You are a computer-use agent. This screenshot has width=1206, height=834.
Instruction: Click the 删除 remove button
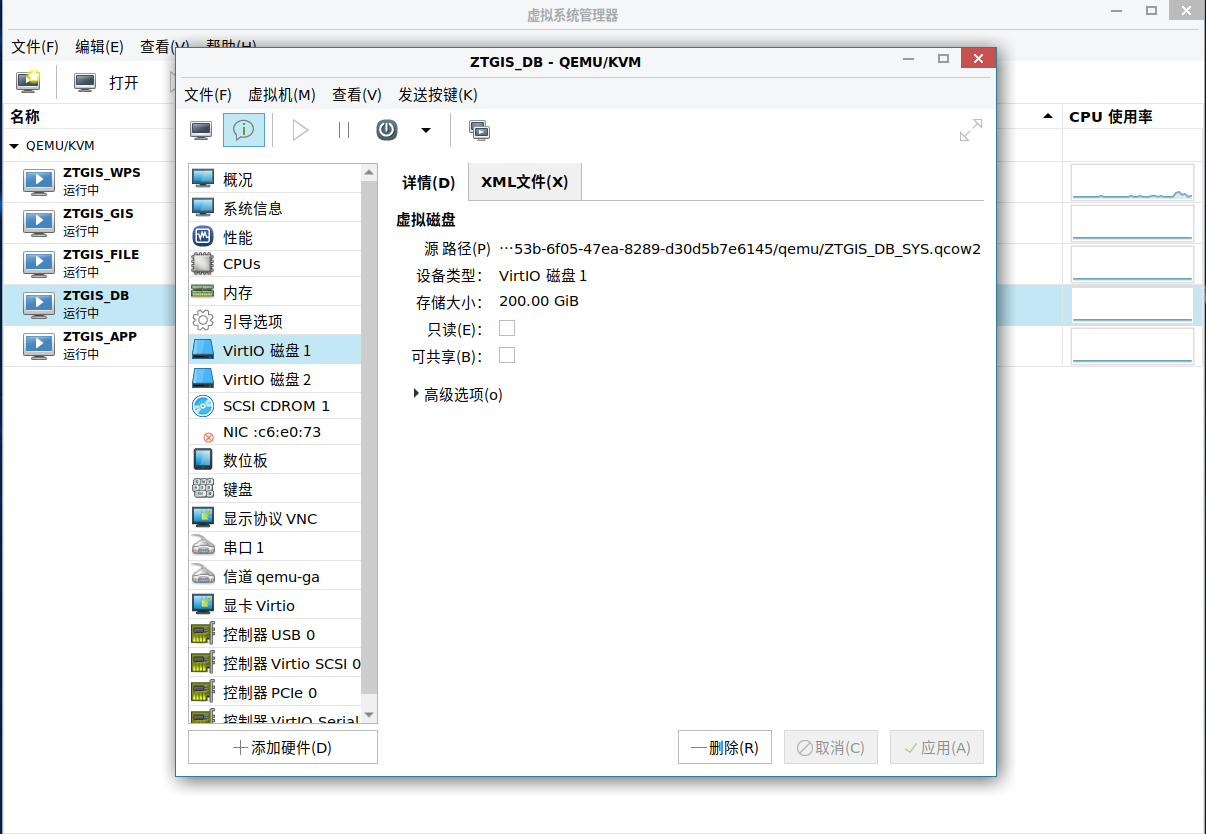pos(724,747)
